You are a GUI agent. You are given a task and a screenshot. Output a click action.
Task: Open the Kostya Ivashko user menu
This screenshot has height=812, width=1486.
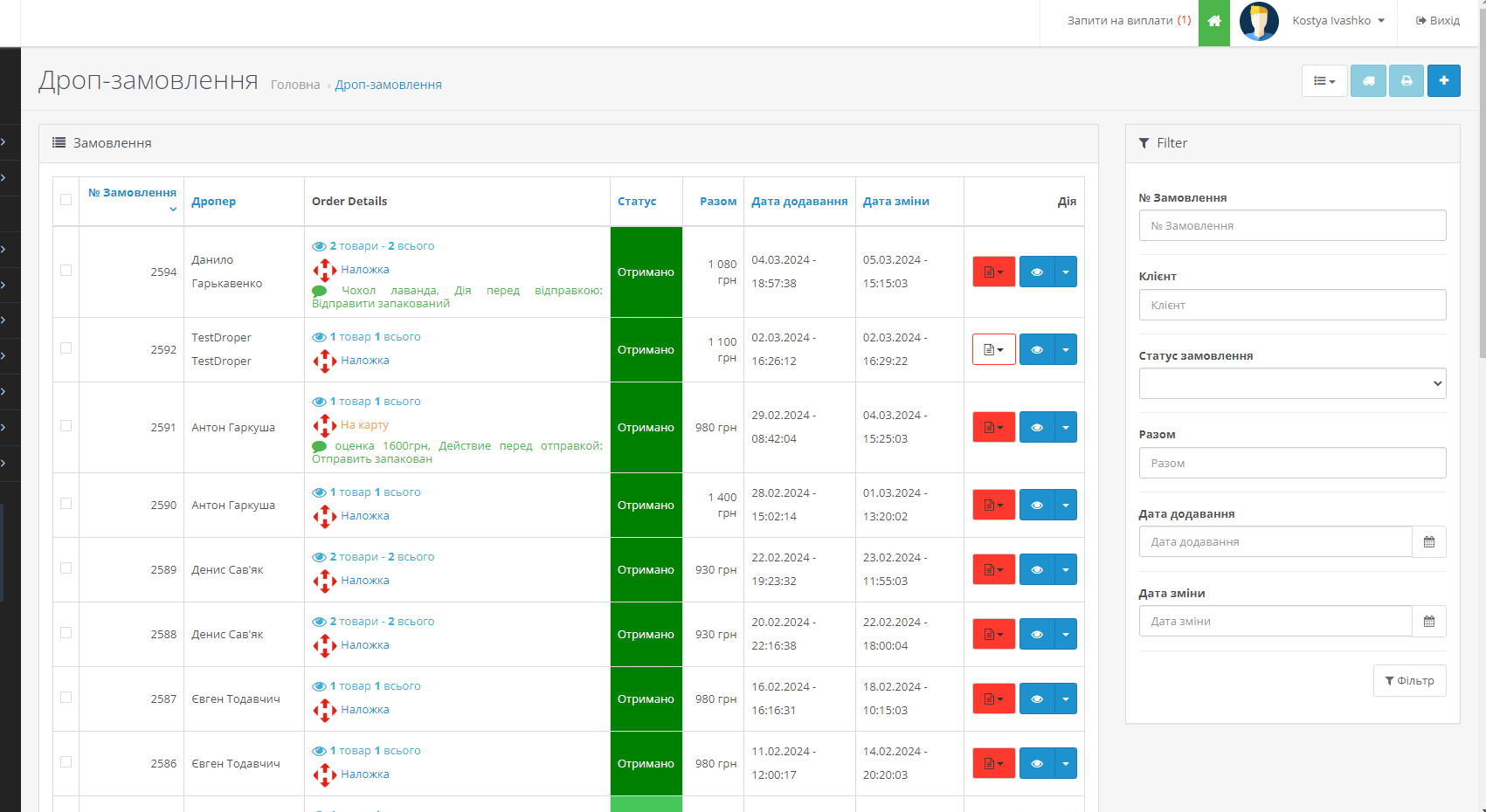(1337, 21)
